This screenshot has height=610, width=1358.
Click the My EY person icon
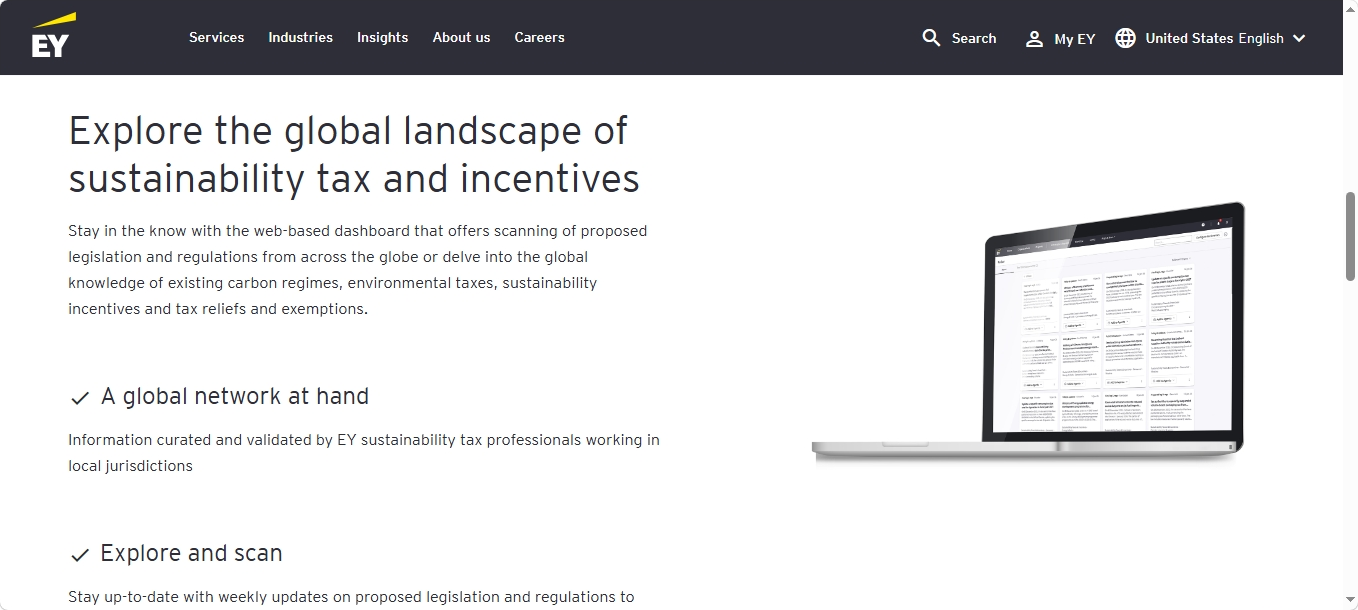point(1034,39)
